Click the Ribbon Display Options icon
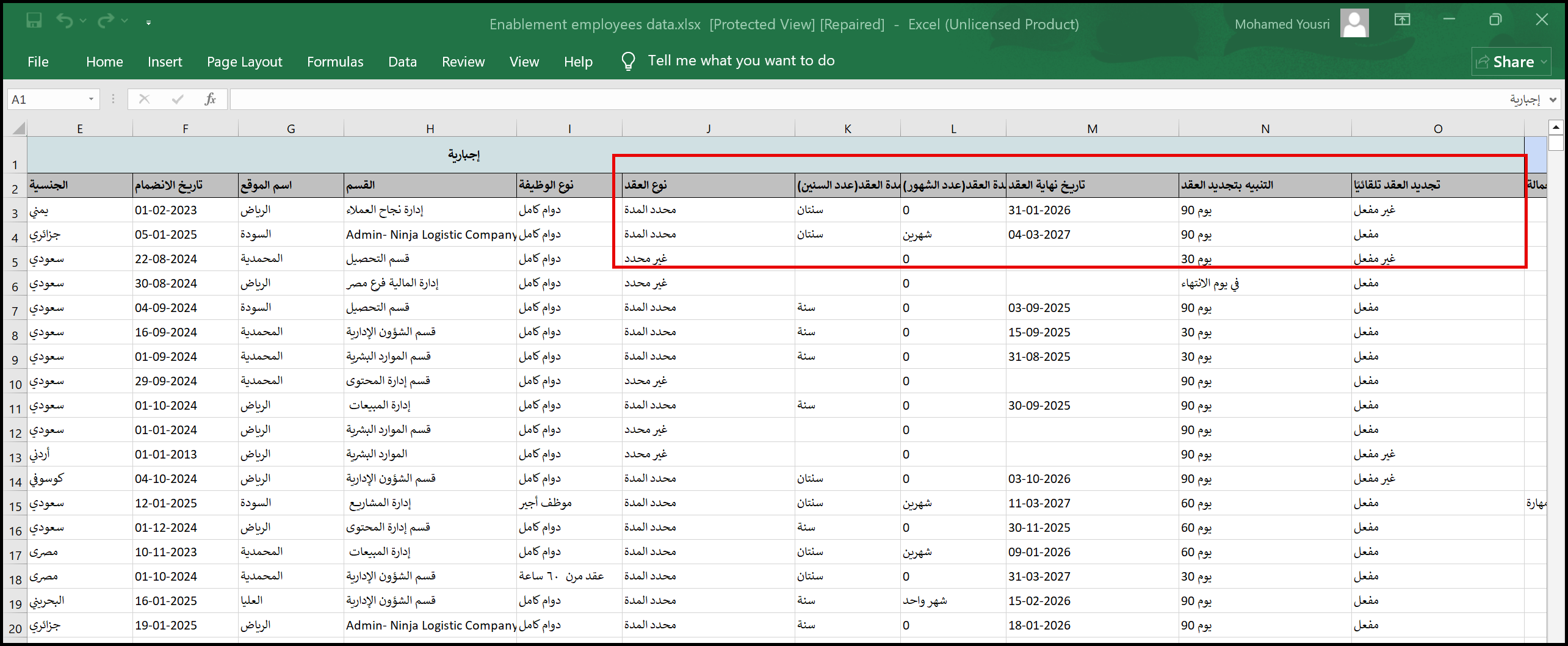The height and width of the screenshot is (646, 1568). (x=1403, y=20)
